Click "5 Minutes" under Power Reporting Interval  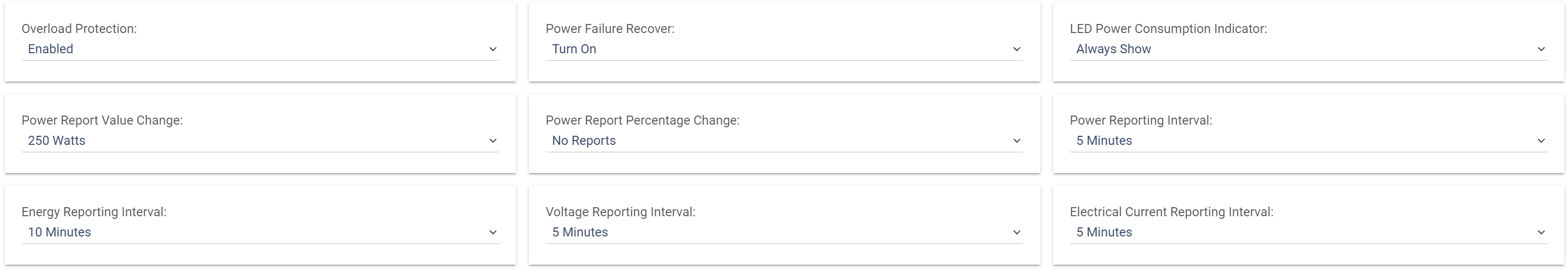click(x=1104, y=141)
